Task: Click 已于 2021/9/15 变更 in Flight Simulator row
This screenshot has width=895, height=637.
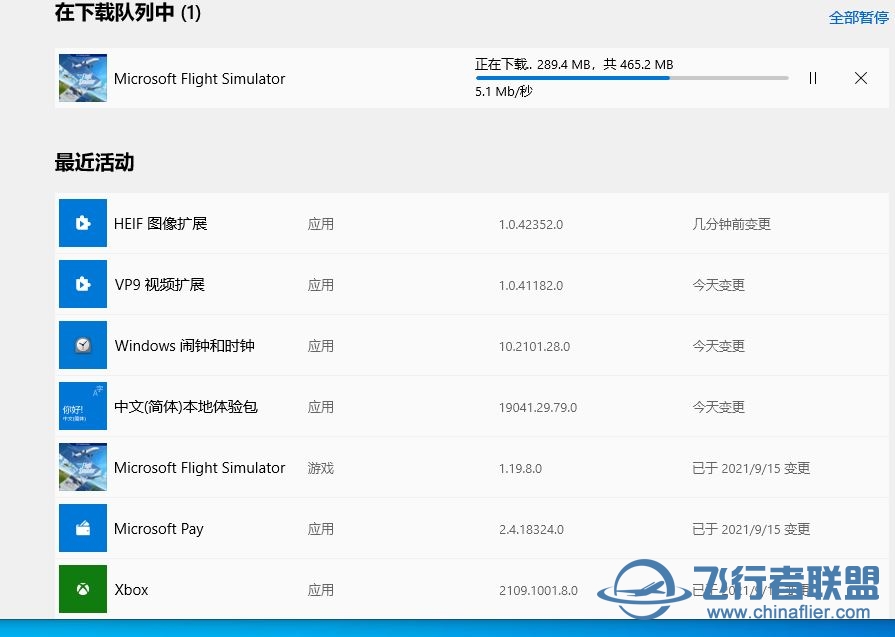Action: pyautogui.click(x=751, y=469)
